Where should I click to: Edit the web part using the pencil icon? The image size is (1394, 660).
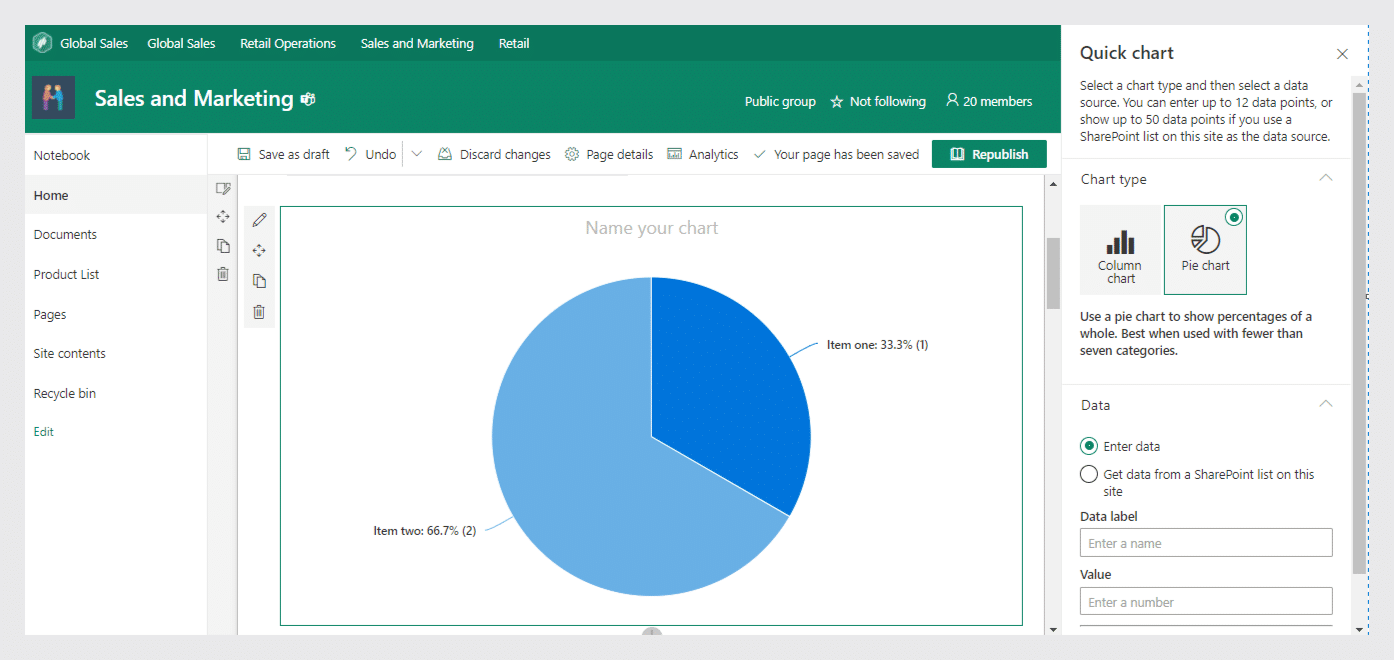(x=259, y=219)
